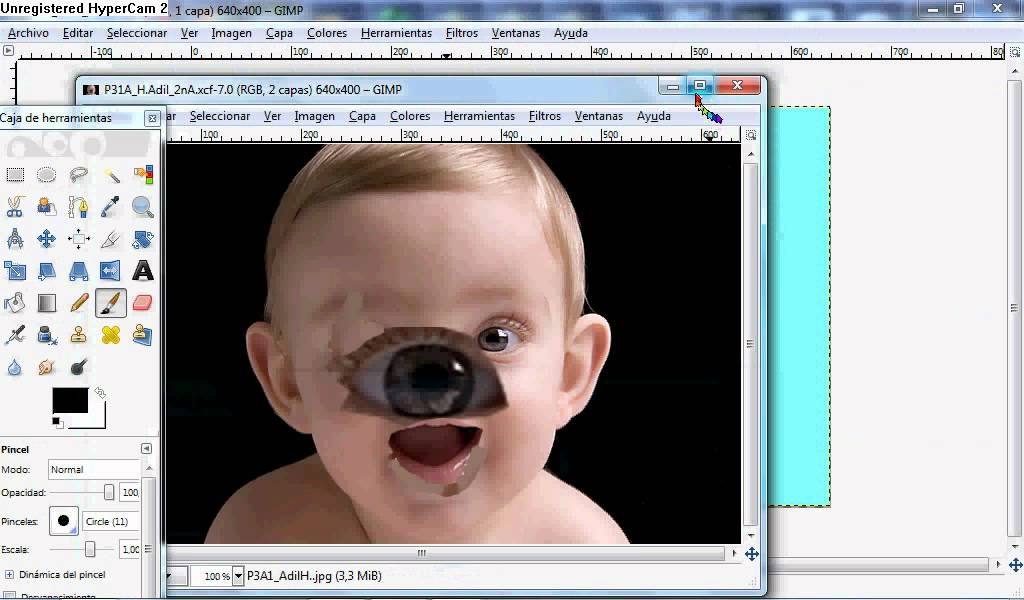Select the Perspective tool
The image size is (1024, 600).
click(x=78, y=271)
